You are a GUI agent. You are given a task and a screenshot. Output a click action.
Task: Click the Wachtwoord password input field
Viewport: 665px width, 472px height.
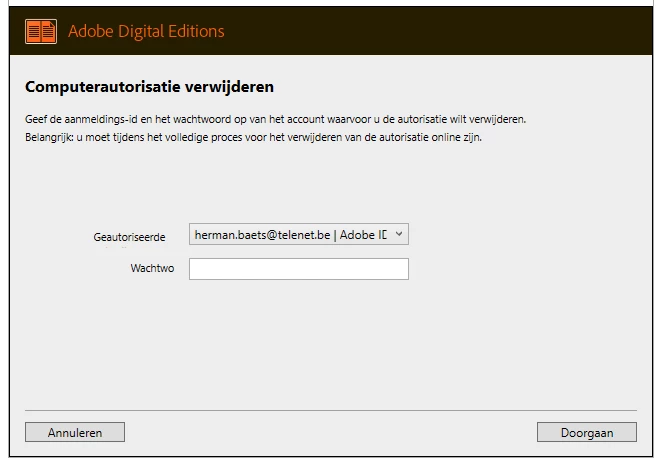coord(299,269)
